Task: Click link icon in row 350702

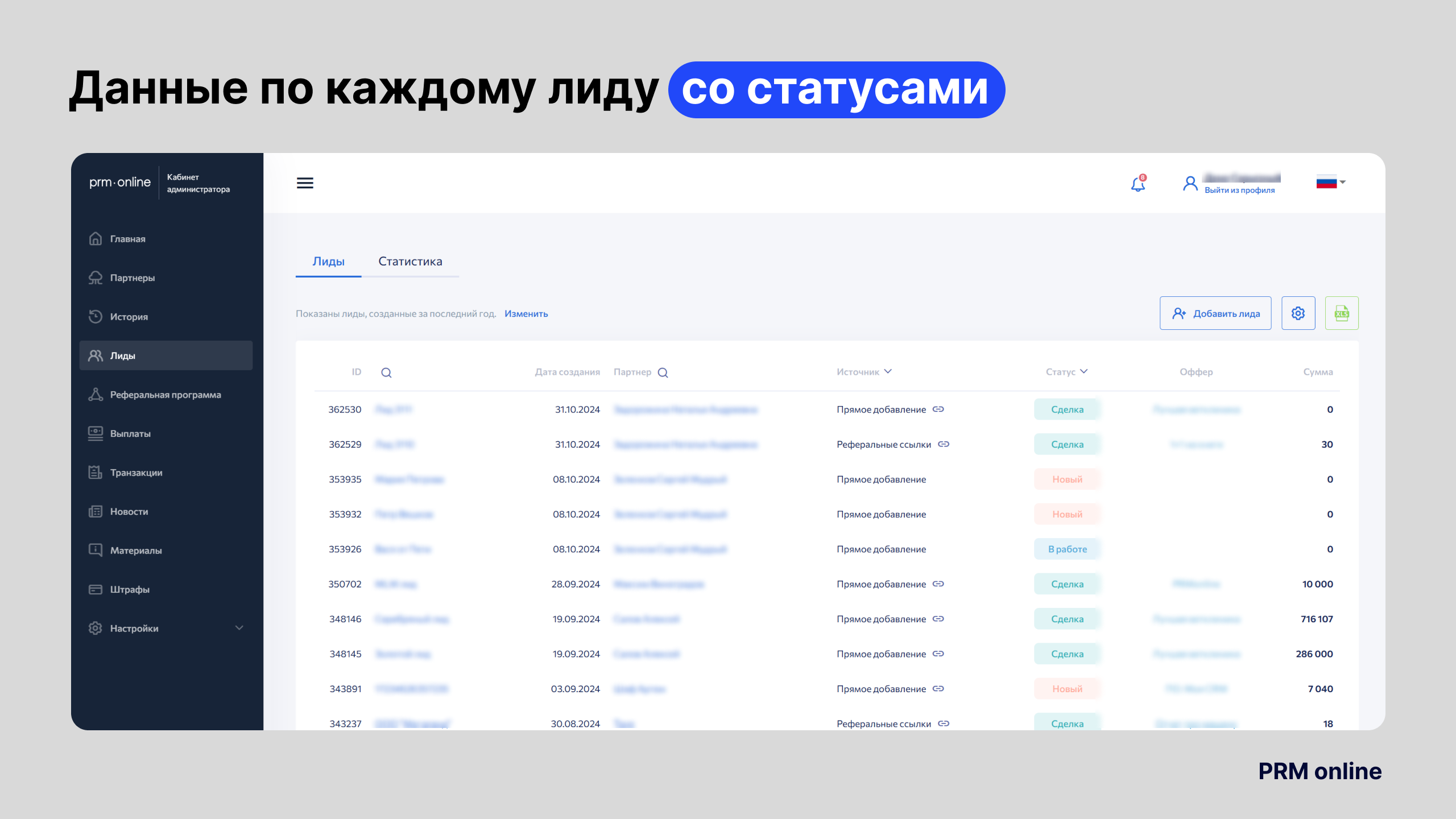Action: click(938, 584)
